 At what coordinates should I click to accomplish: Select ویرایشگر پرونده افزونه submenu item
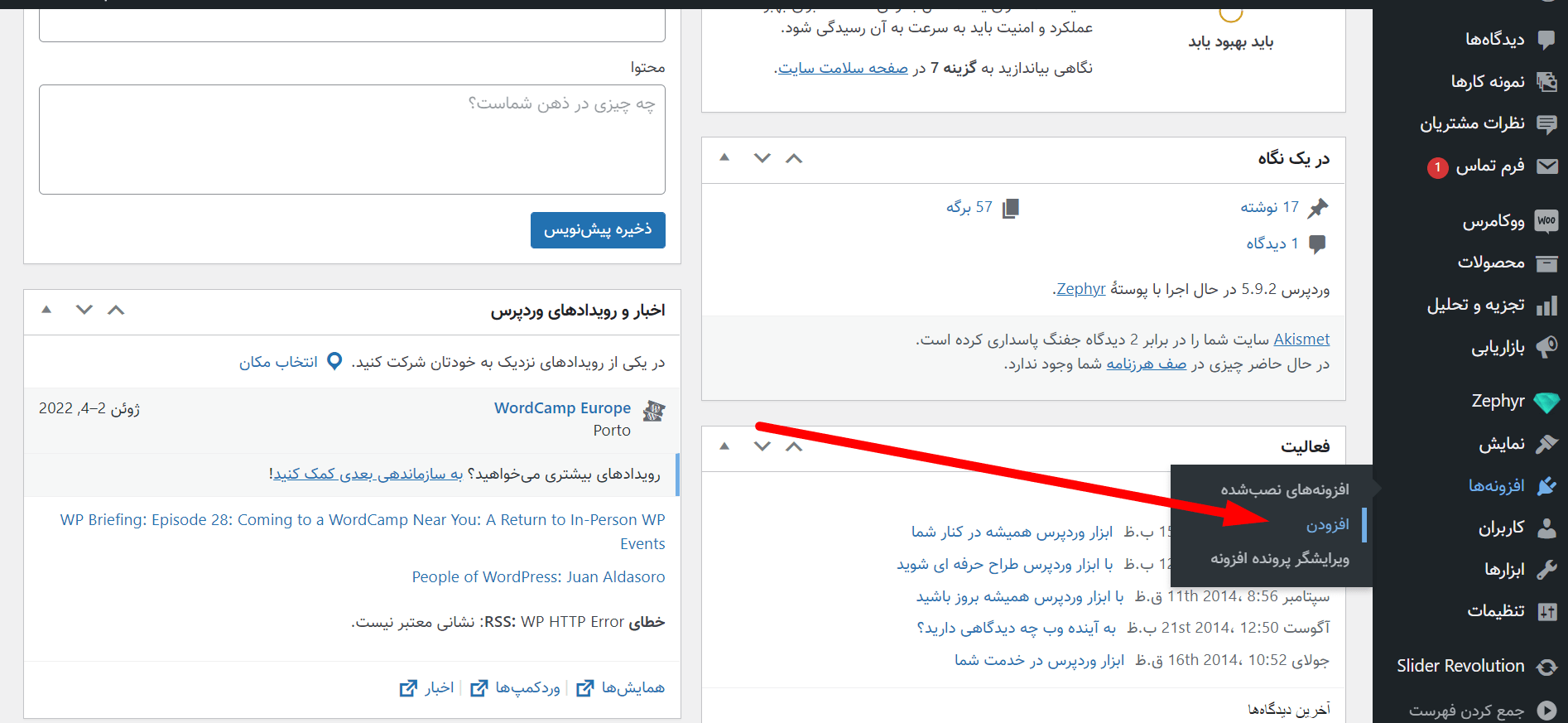[x=1280, y=559]
